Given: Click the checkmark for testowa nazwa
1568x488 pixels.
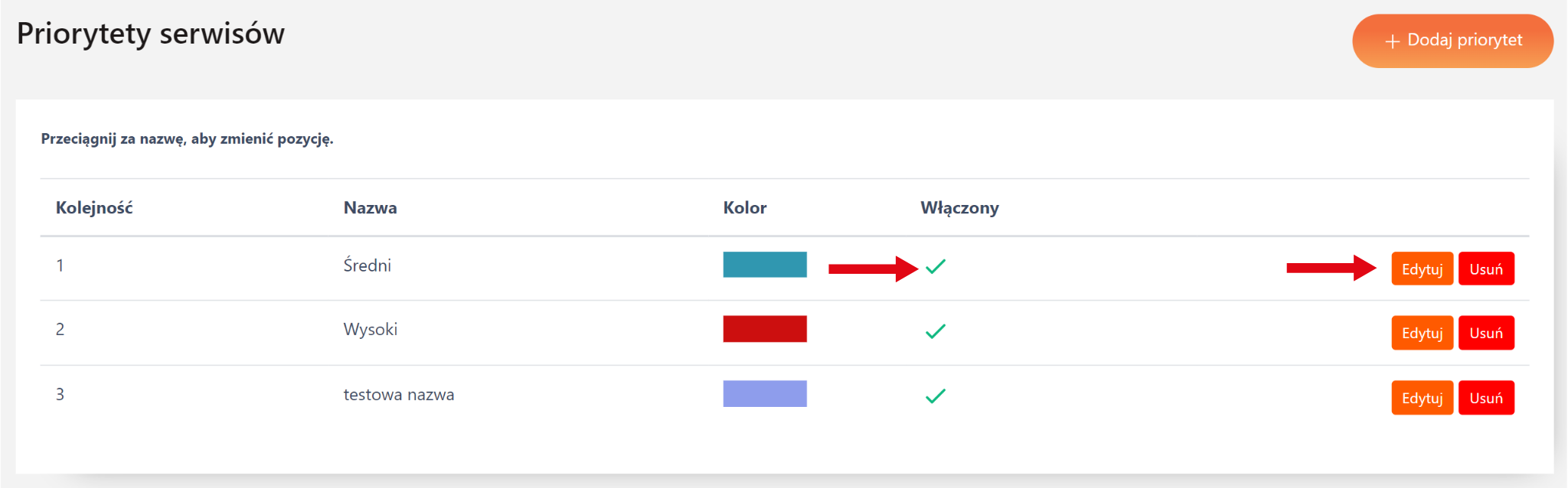Looking at the screenshot, I should pyautogui.click(x=936, y=396).
